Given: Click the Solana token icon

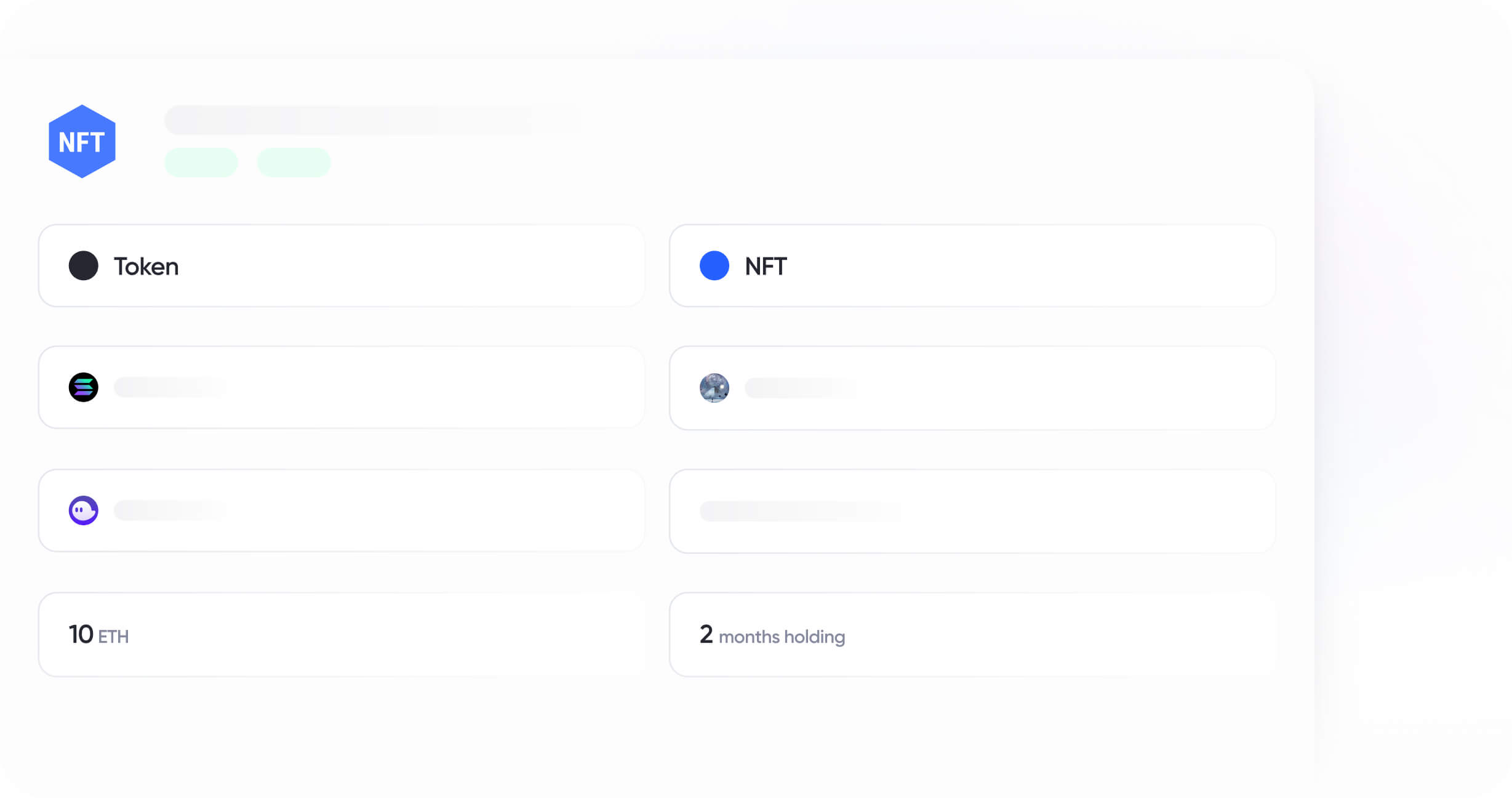Looking at the screenshot, I should 84,387.
